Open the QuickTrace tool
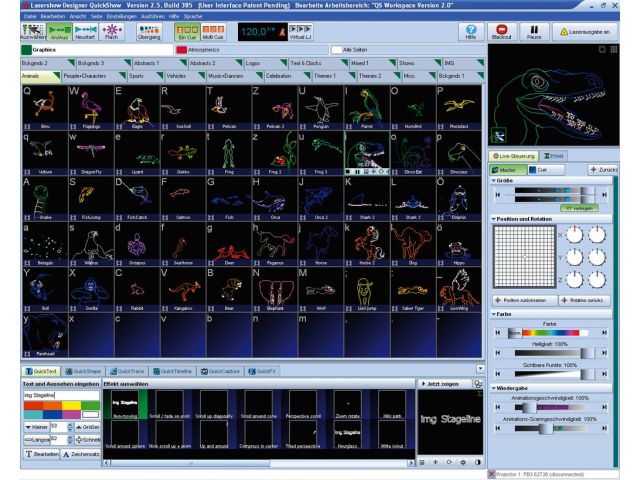This screenshot has width=640, height=480. coord(127,371)
